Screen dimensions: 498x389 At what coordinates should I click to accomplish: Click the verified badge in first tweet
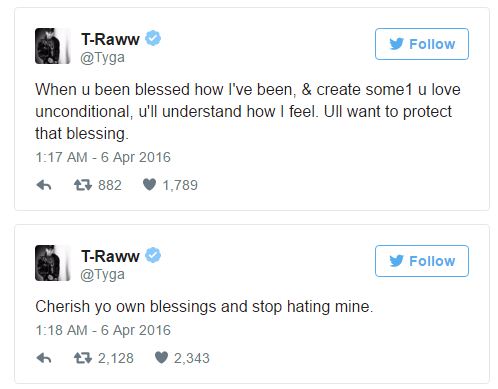click(x=153, y=38)
